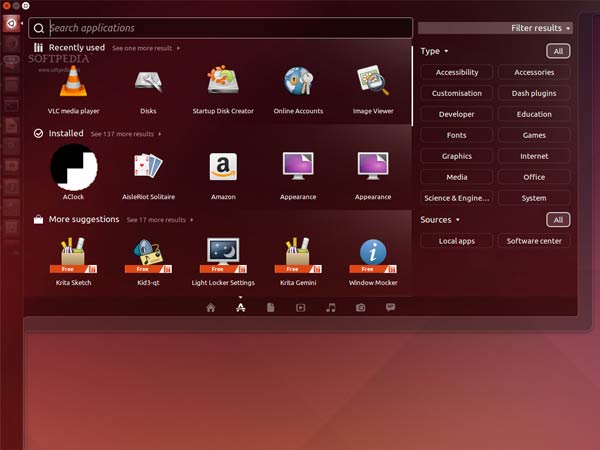The height and width of the screenshot is (450, 600).
Task: Click the All button for Type
Action: [558, 51]
